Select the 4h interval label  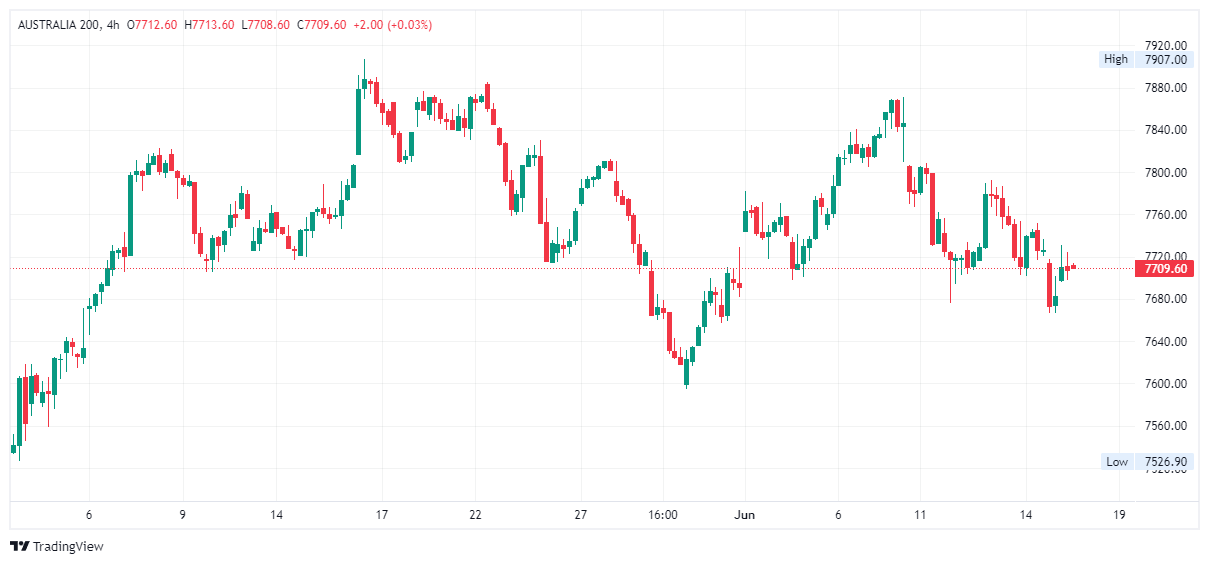point(113,25)
